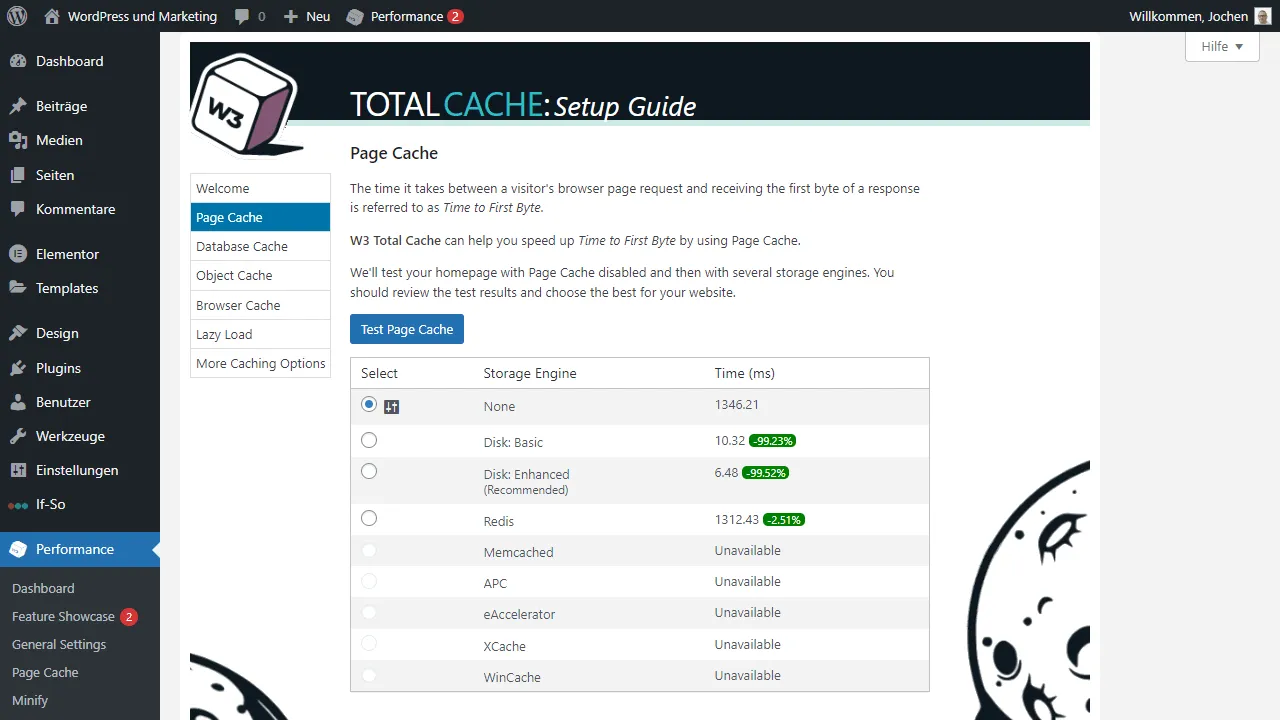The image size is (1280, 720).
Task: Click the red Feature Showcase notification badge
Action: (129, 617)
